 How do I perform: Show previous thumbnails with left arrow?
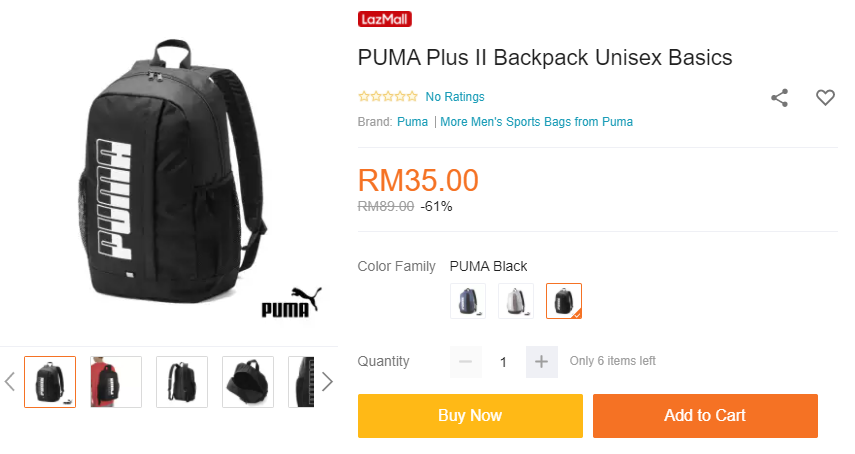coord(9,382)
